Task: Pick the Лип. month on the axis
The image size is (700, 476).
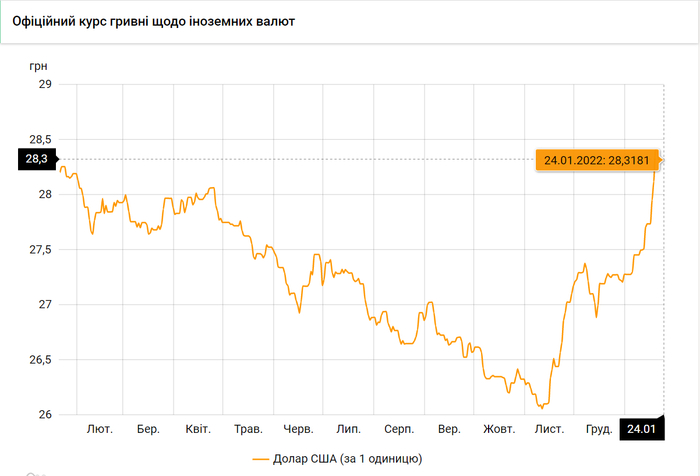Action: pos(349,429)
